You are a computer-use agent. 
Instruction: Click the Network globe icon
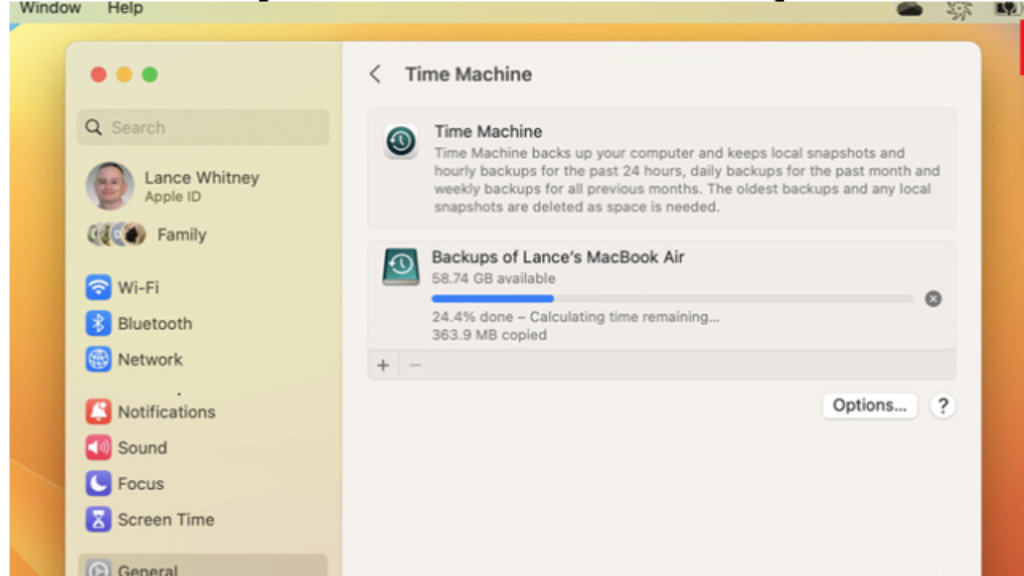[x=98, y=359]
